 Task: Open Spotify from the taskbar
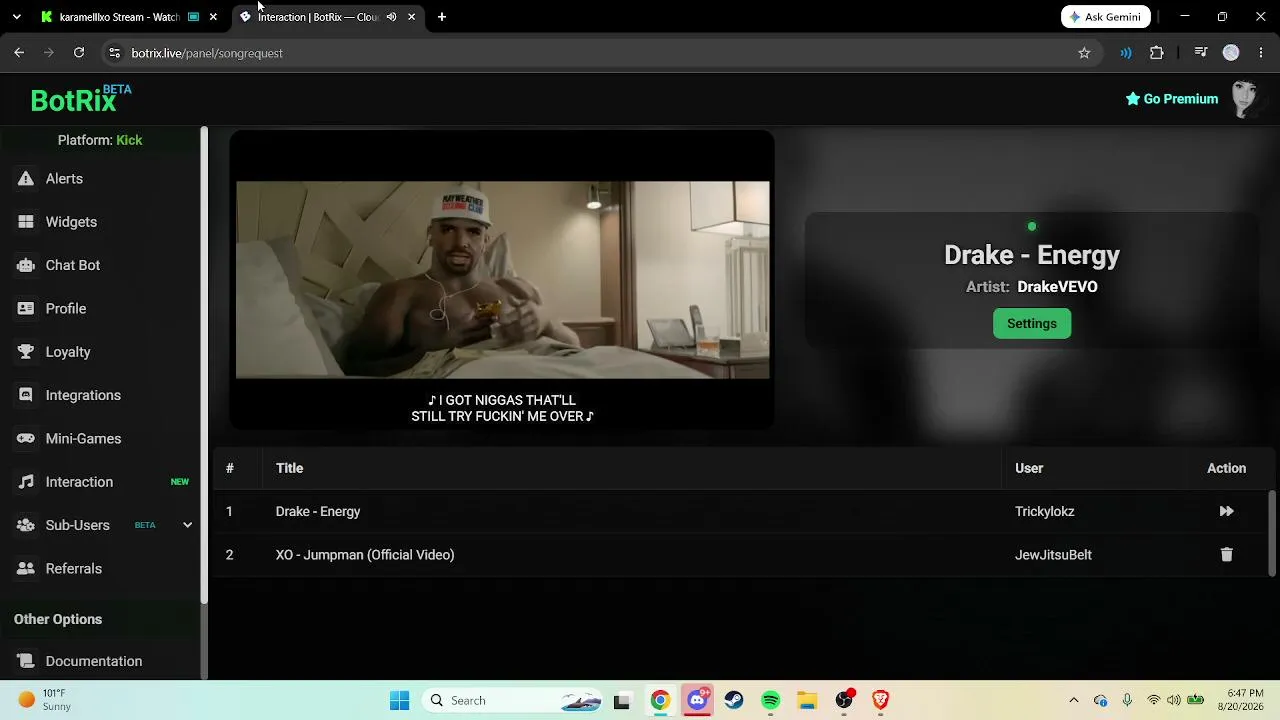771,700
